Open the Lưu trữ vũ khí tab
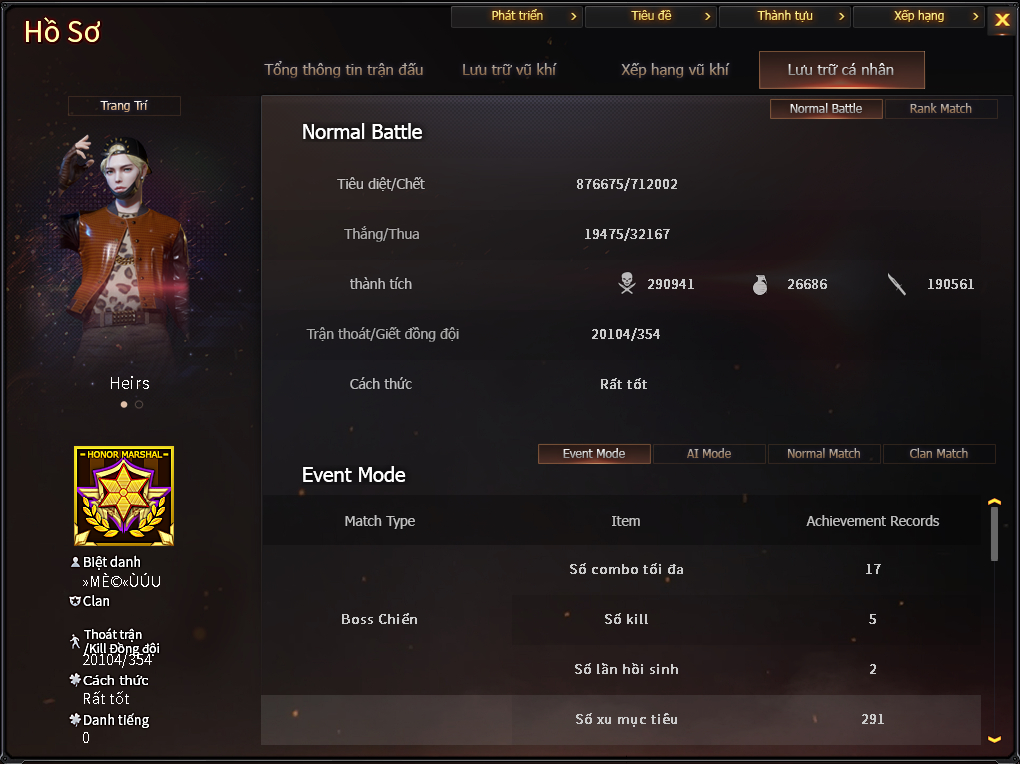This screenshot has height=764, width=1020. coord(509,70)
